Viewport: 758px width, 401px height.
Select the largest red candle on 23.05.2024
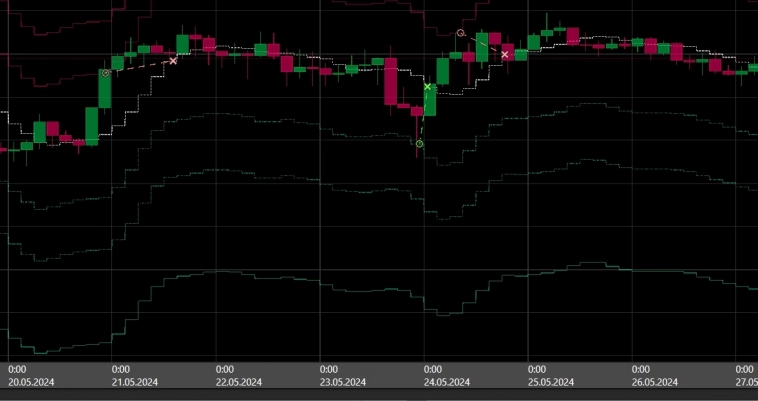tap(391, 81)
